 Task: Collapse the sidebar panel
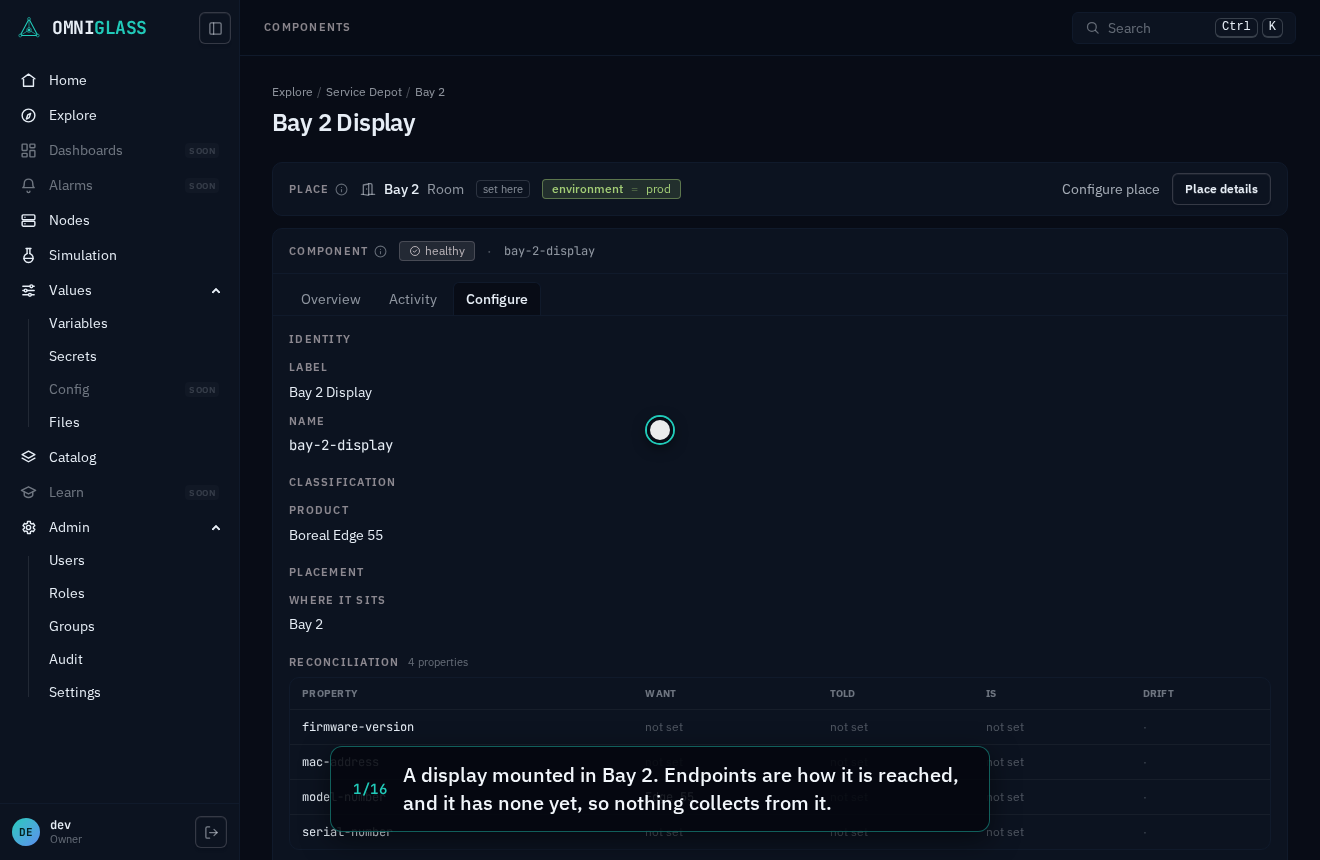215,28
